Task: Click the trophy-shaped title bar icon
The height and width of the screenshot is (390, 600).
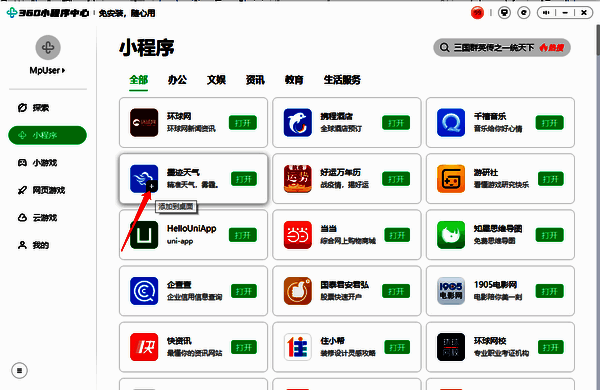Action: (x=504, y=13)
